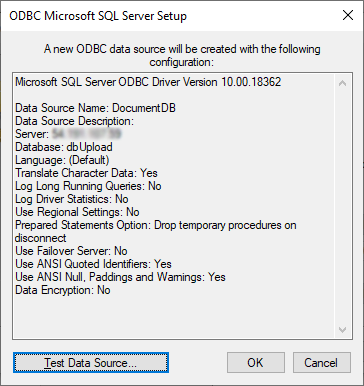The width and height of the screenshot is (364, 386).
Task: Close the ODBC Microsoft SQL Server Setup window
Action: point(348,15)
